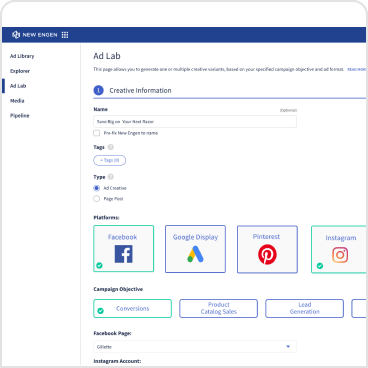Open Pipeline in sidebar
This screenshot has width=368, height=368.
coord(20,116)
